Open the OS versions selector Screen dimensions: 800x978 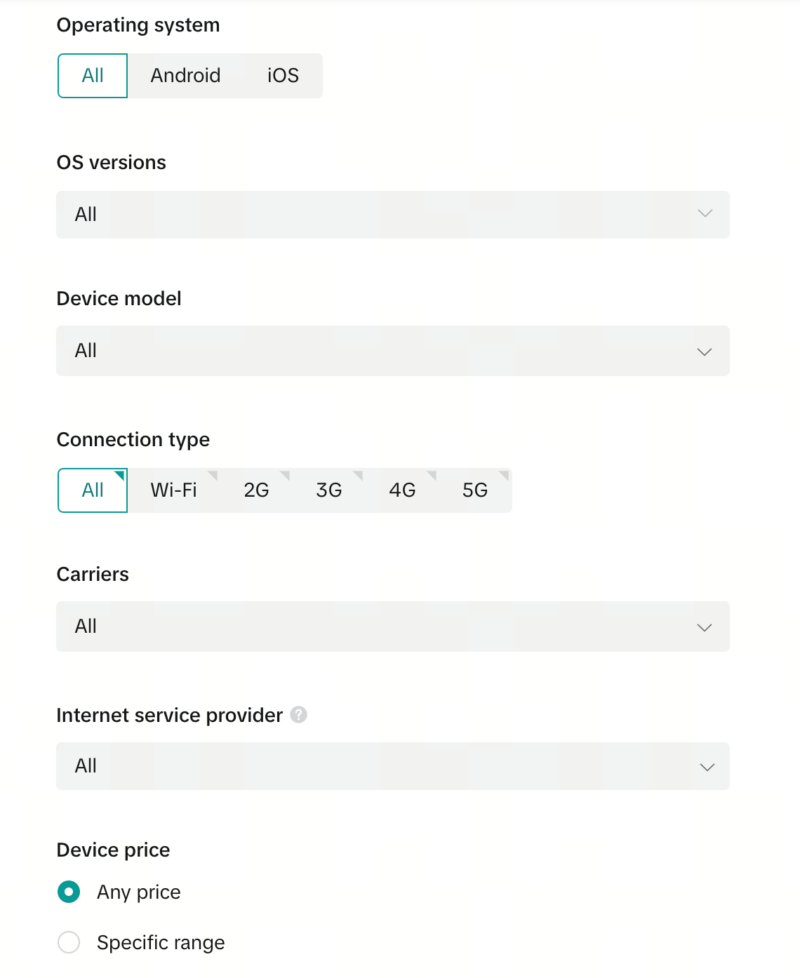(392, 214)
